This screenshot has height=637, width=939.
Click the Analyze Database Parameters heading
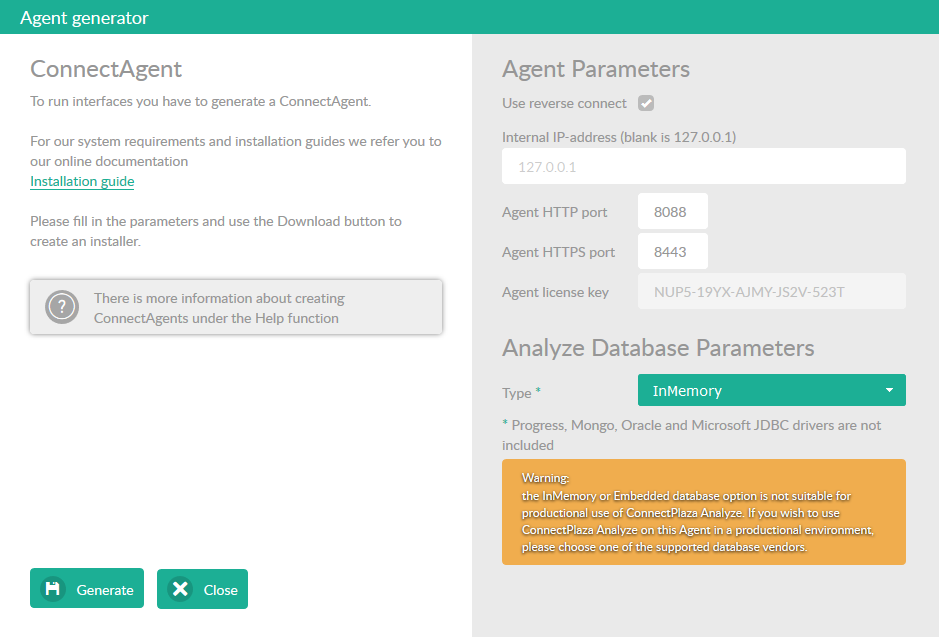point(658,348)
